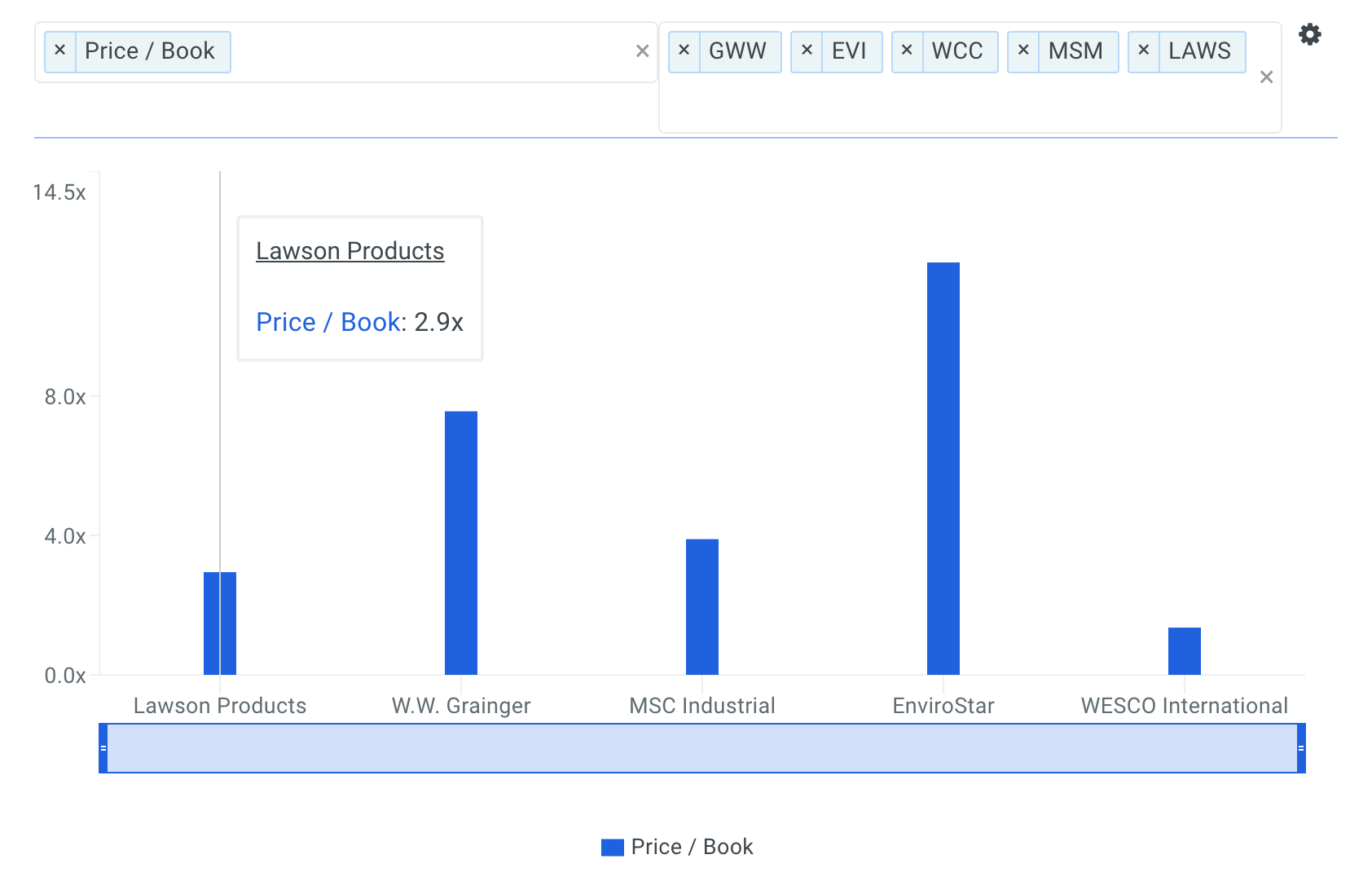Select the WESCO International bar
The width and height of the screenshot is (1372, 890).
pos(1185,651)
